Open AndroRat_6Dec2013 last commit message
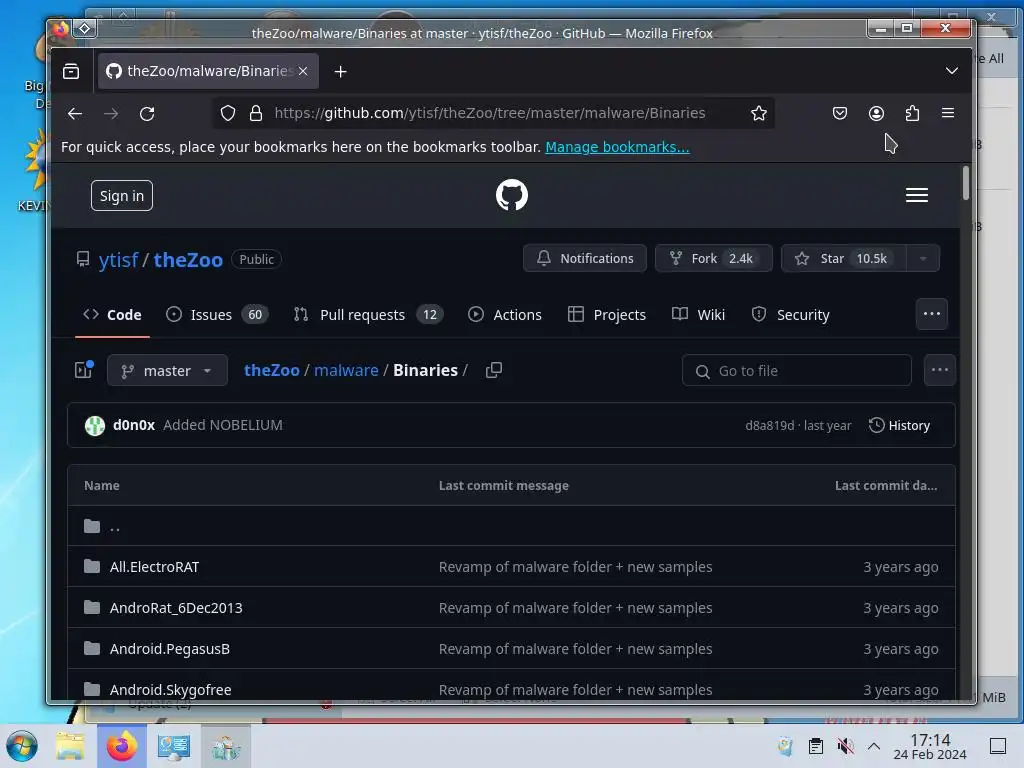Viewport: 1024px width, 768px height. coord(575,608)
